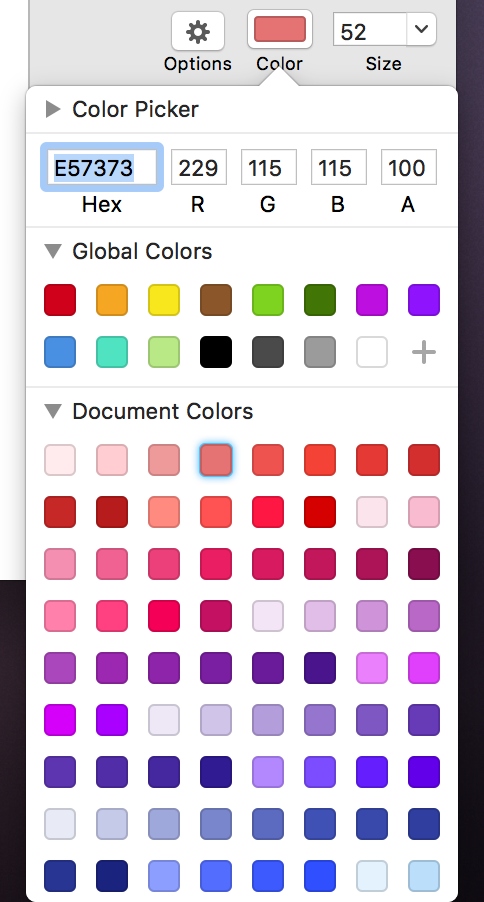Viewport: 484px width, 902px height.
Task: Select the highlighted salmon document color swatch
Action: click(216, 460)
